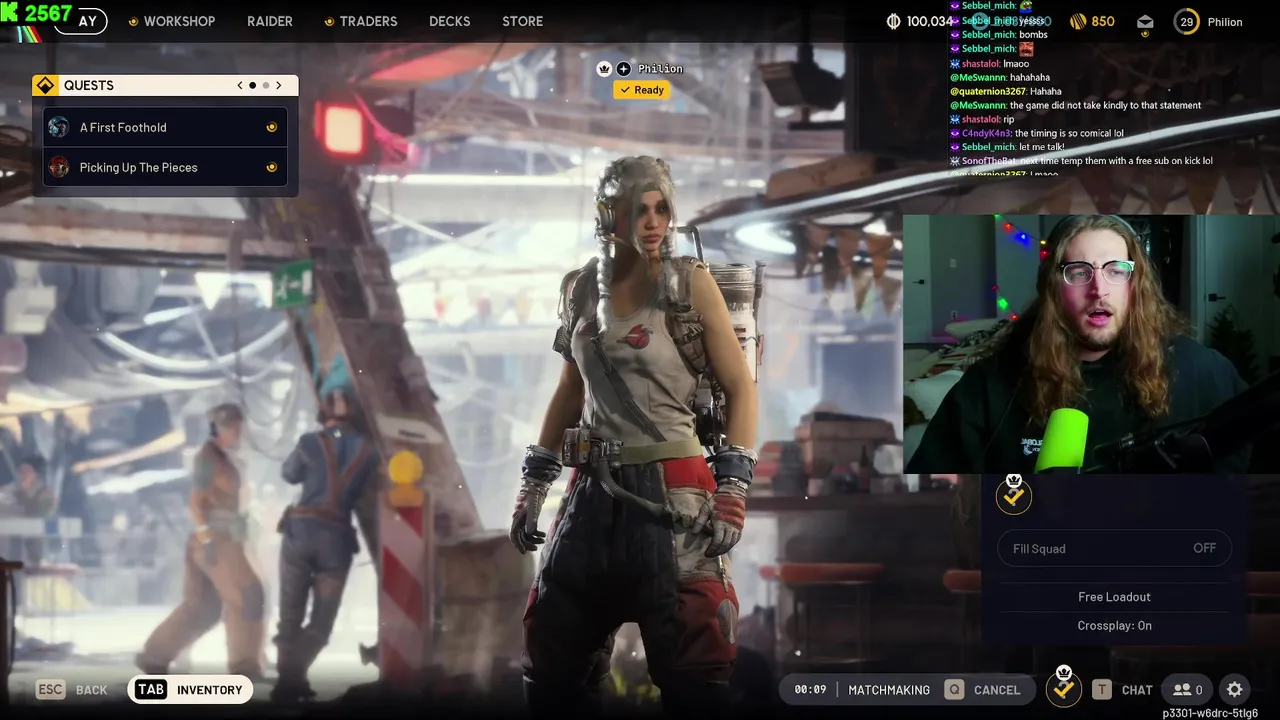Image resolution: width=1280 pixels, height=720 pixels.
Task: Open Inventory button
Action: tap(190, 689)
